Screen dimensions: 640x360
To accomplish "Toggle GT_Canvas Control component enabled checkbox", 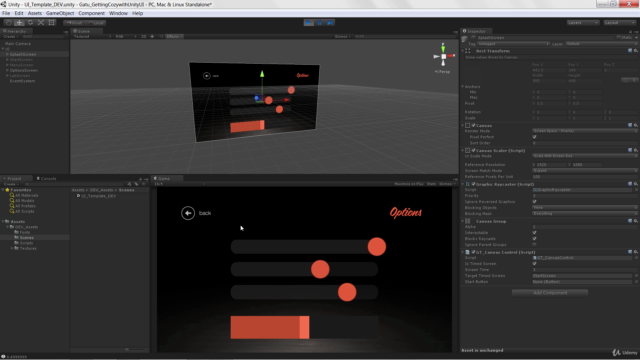I will coord(473,252).
